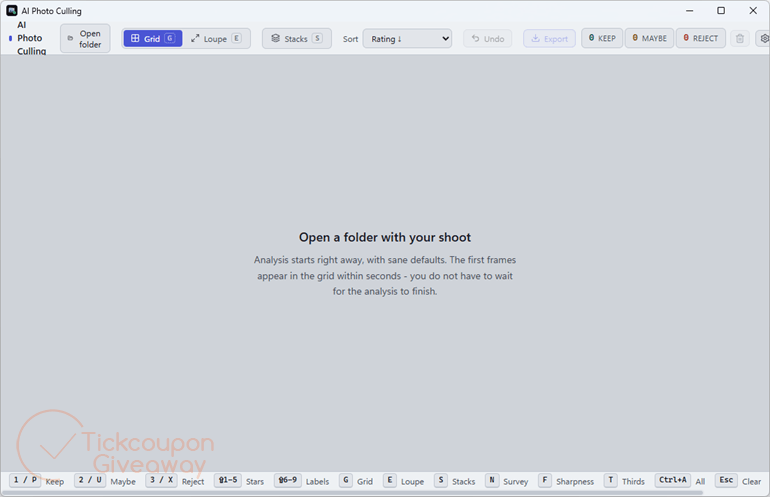Screen dimensions: 770x497
Task: Filter by KEEP count
Action: (x=602, y=38)
